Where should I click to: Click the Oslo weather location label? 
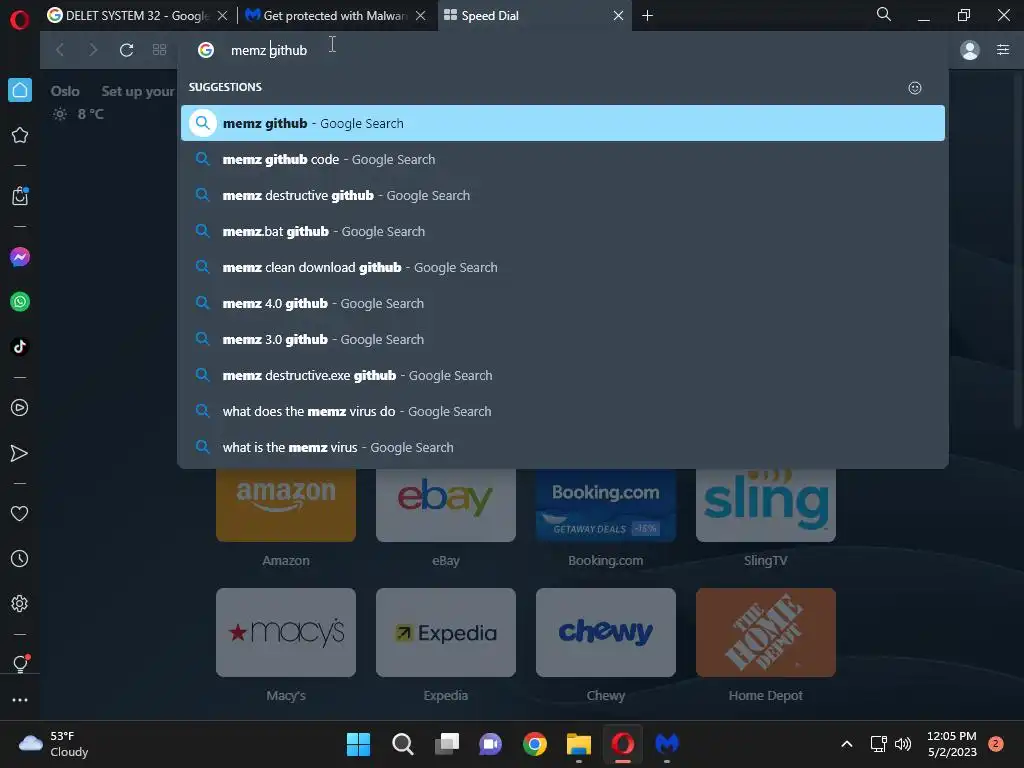(65, 91)
